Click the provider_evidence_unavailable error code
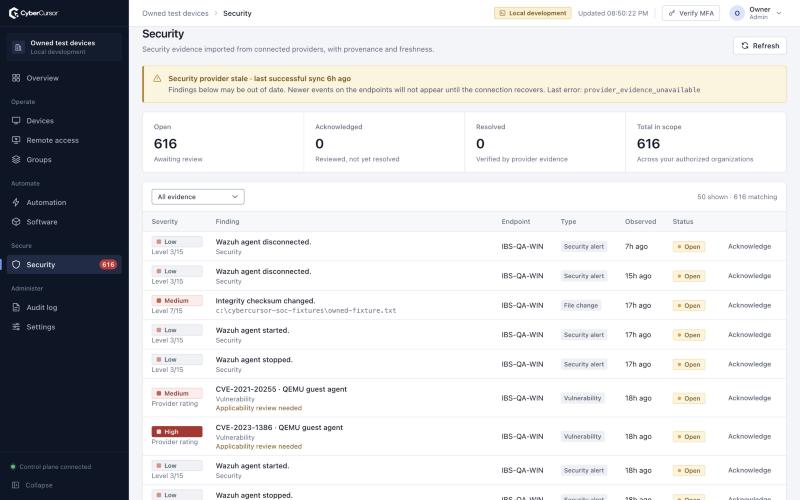Viewport: 800px width, 500px height. 642,90
